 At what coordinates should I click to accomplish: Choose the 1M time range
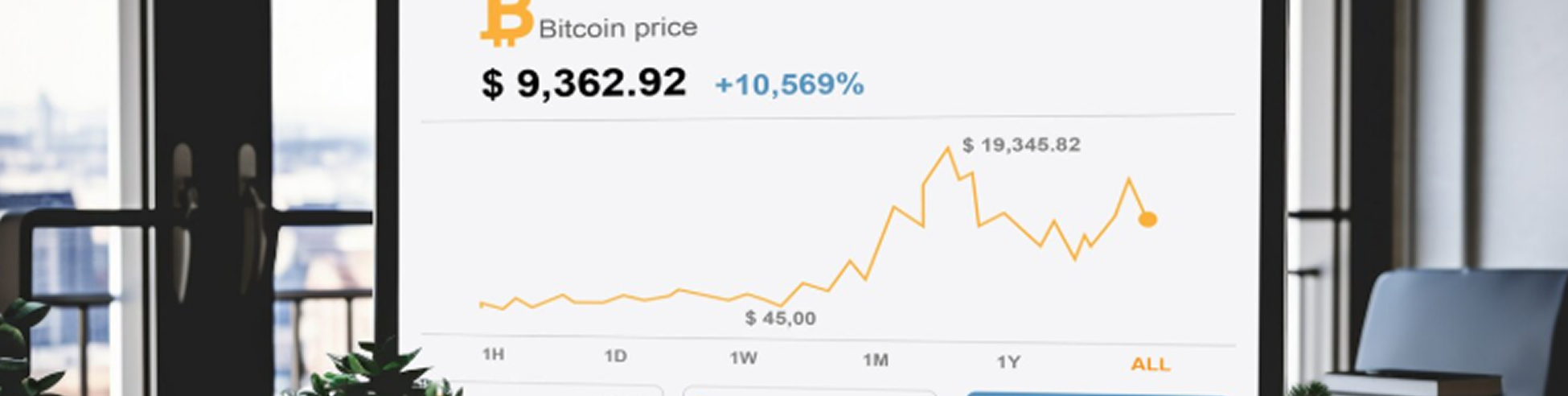pyautogui.click(x=875, y=360)
